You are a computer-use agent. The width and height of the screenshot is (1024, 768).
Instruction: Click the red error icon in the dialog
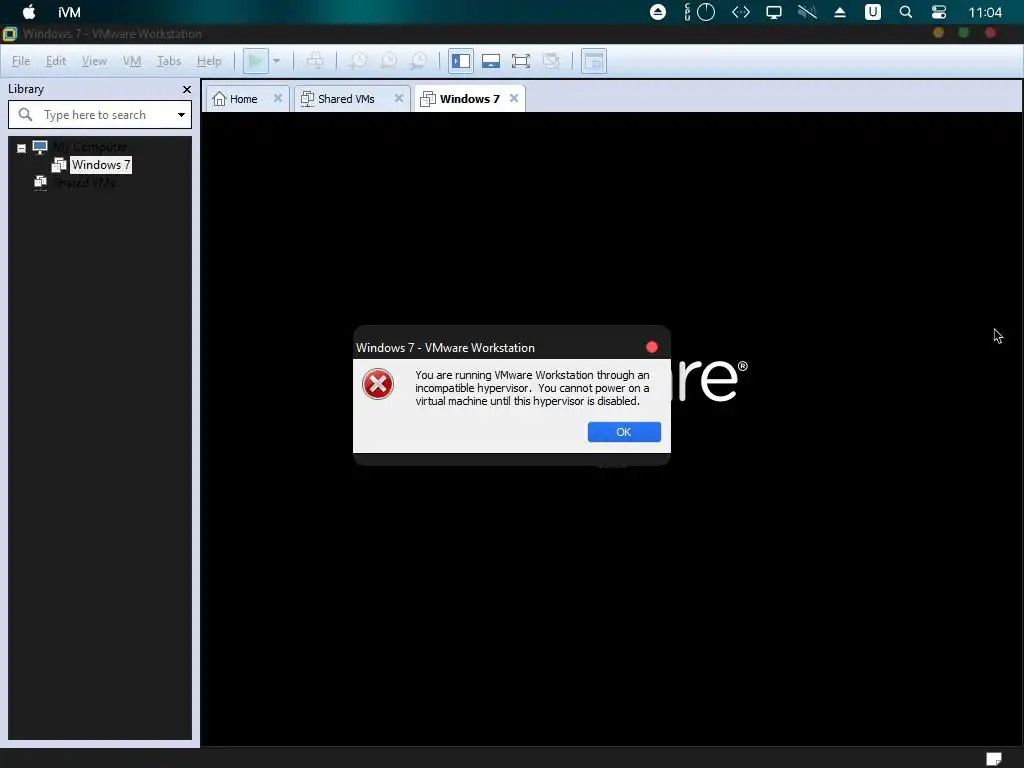coord(378,384)
